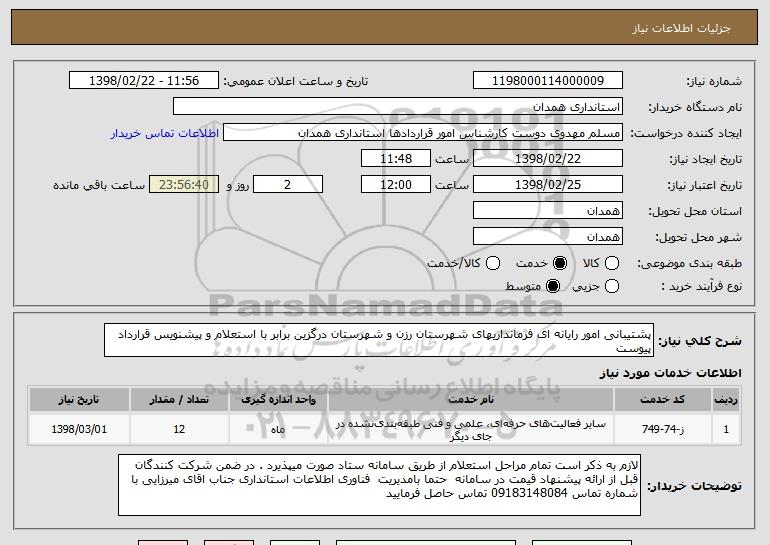This screenshot has height=545, width=770.
Task: Click the creation date field 1398/02/22
Action: point(548,159)
